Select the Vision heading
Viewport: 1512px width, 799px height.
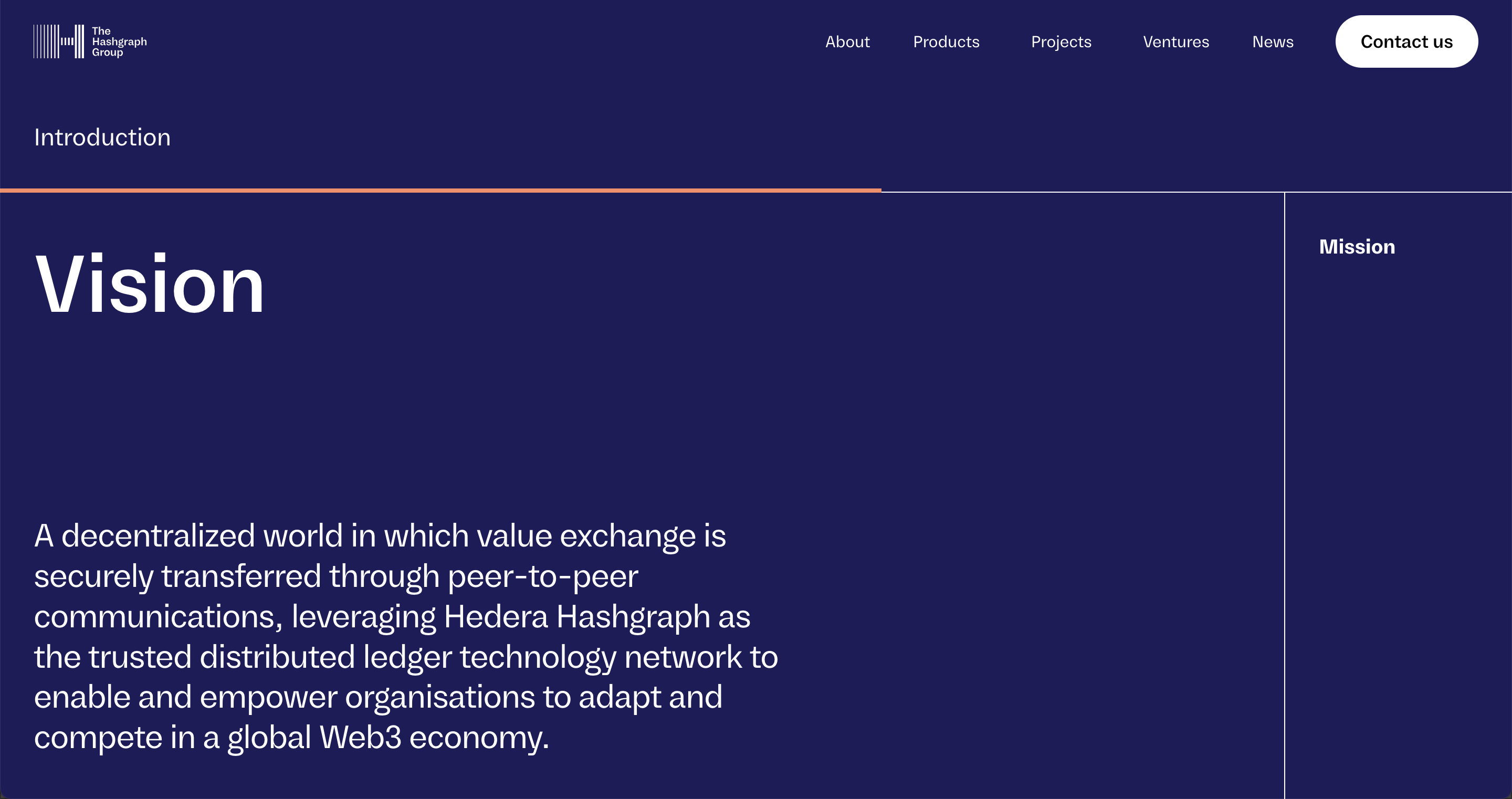150,284
